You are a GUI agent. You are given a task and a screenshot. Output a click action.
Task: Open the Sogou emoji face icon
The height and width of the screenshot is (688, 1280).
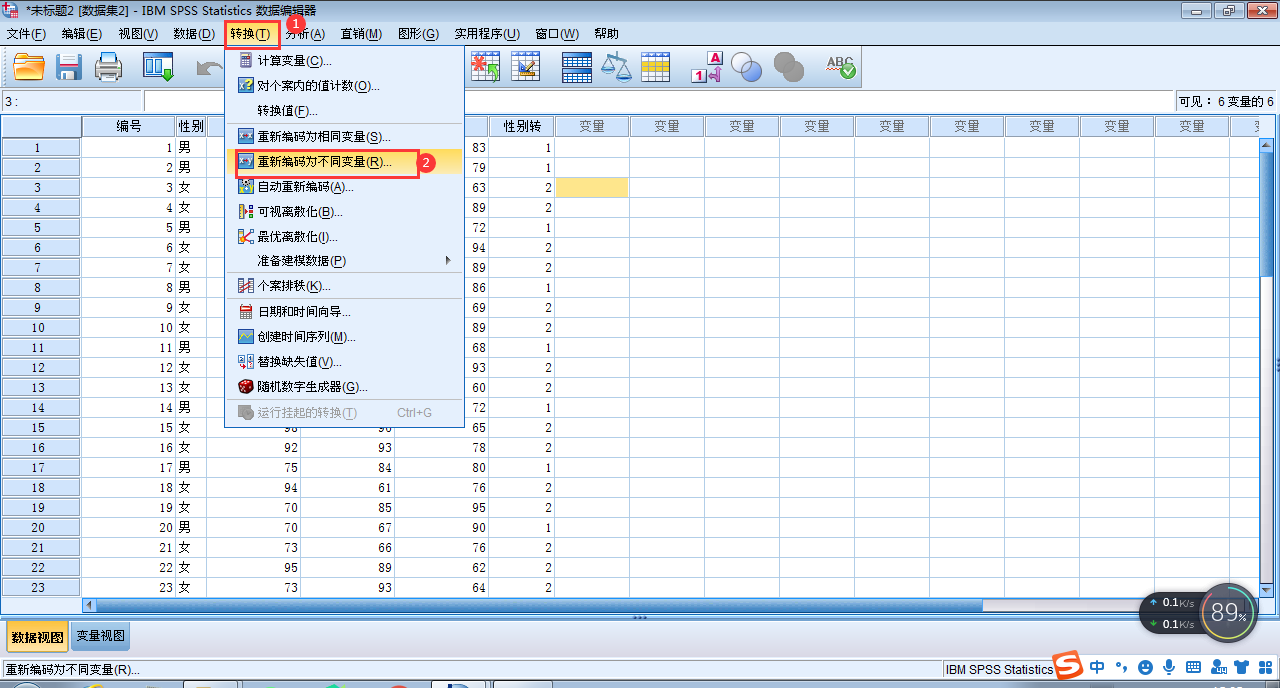[x=1145, y=667]
